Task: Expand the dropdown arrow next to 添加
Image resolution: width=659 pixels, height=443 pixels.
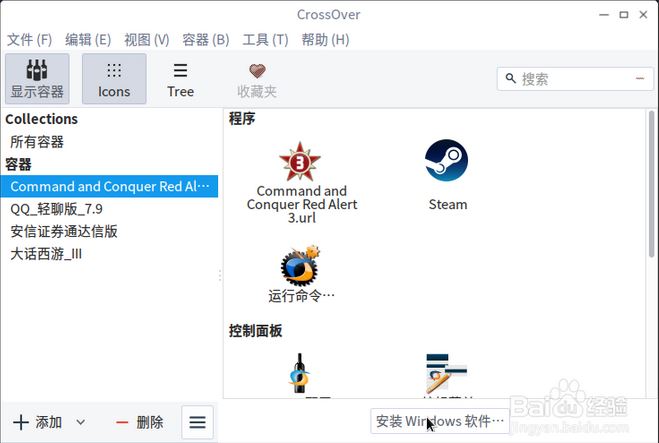Action: click(81, 422)
